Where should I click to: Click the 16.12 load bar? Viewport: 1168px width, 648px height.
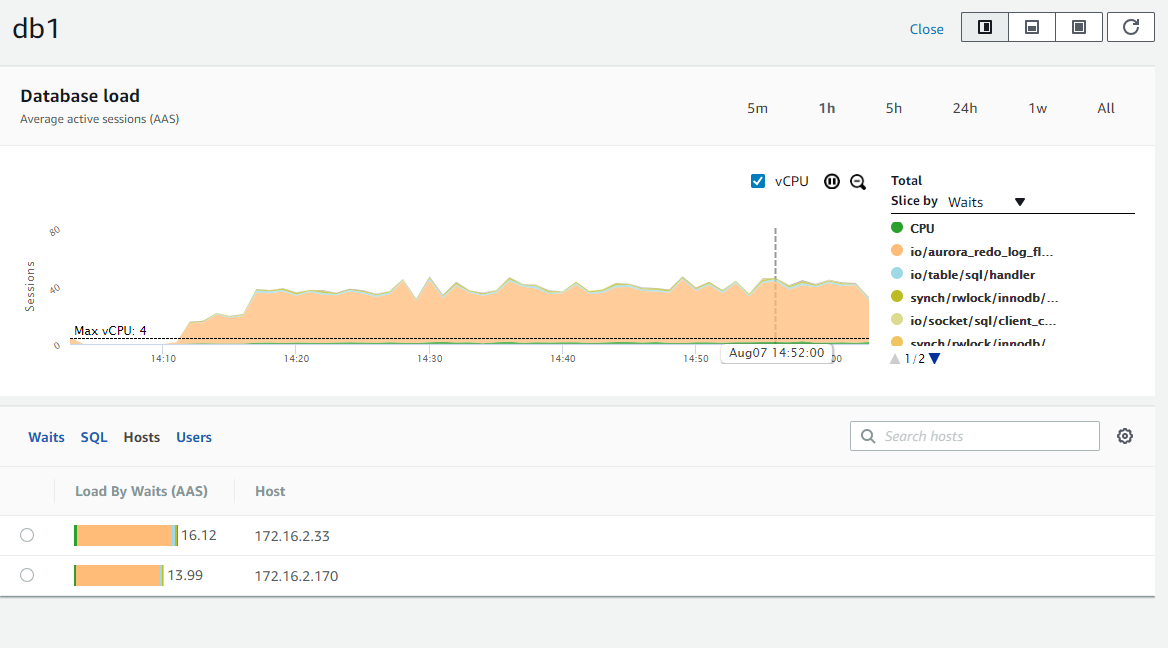coord(126,535)
